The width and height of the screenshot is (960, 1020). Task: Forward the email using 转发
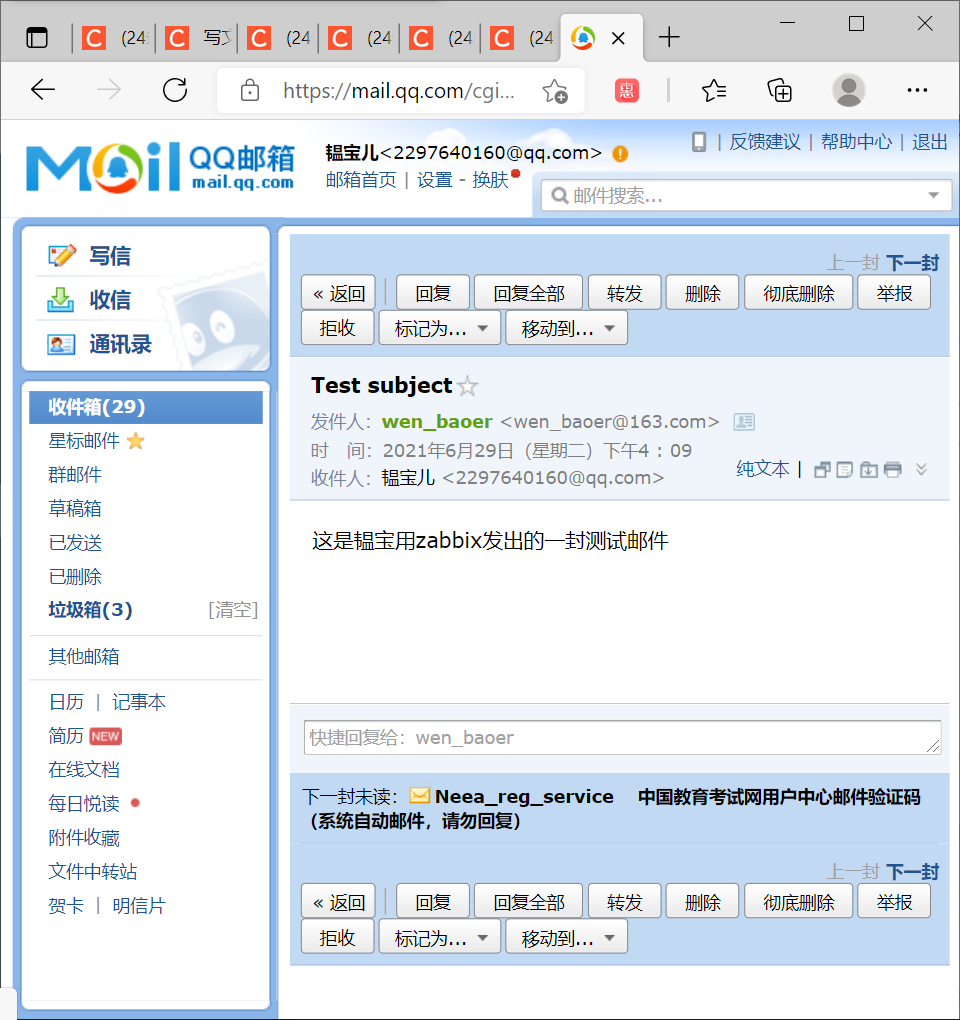tap(624, 292)
